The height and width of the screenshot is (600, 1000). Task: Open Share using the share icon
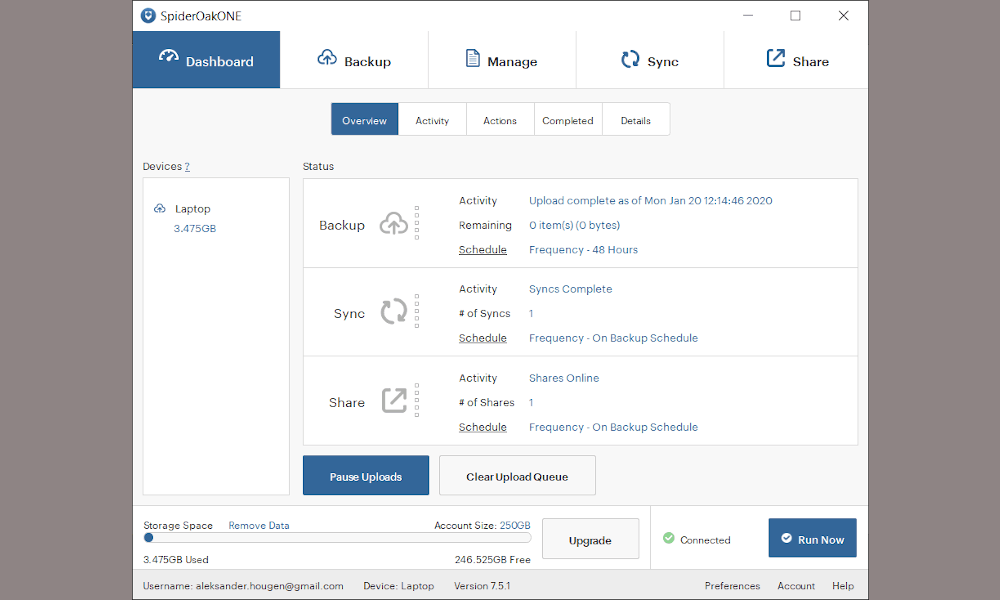[774, 59]
